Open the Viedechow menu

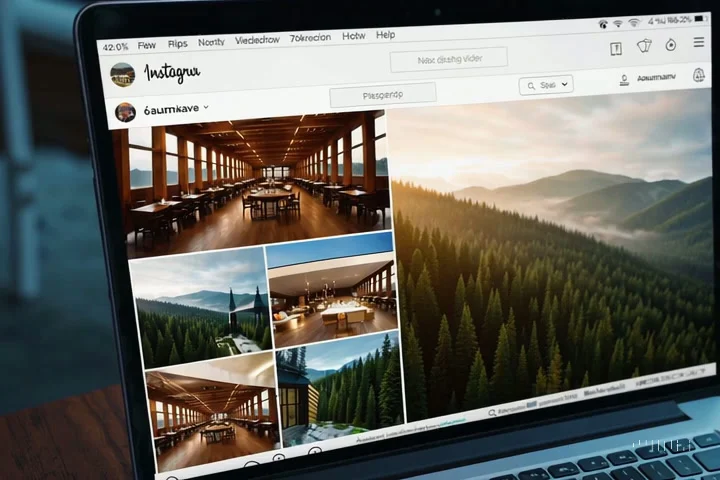[x=257, y=40]
